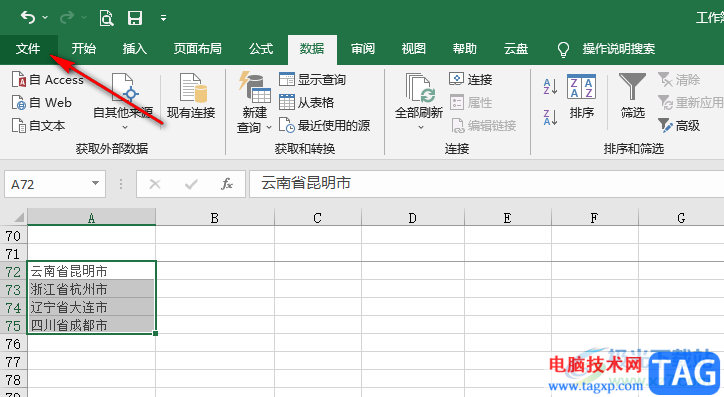
Task: Click the fx Insert Function icon
Action: 226,184
